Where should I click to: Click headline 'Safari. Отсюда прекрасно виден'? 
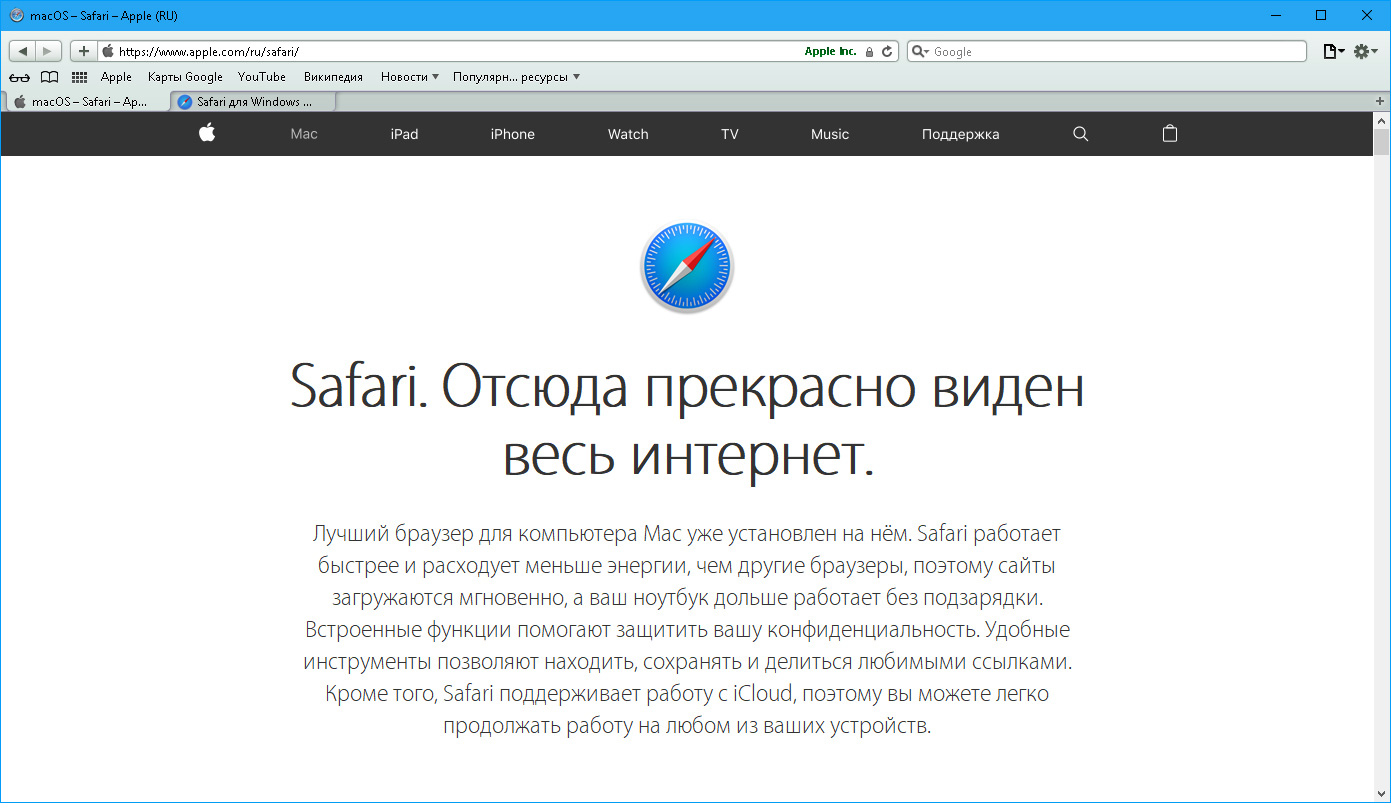[x=687, y=388]
